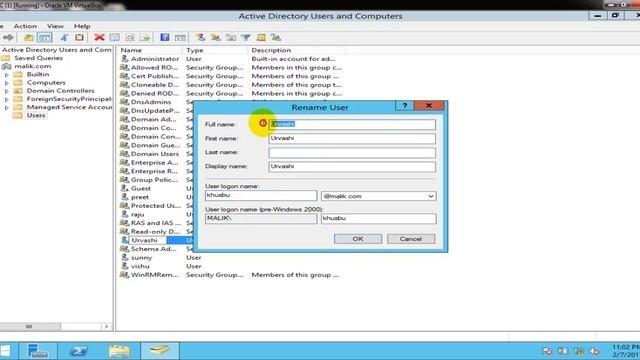Open Server Manager from the taskbar
This screenshot has width=640, height=360.
click(x=38, y=351)
